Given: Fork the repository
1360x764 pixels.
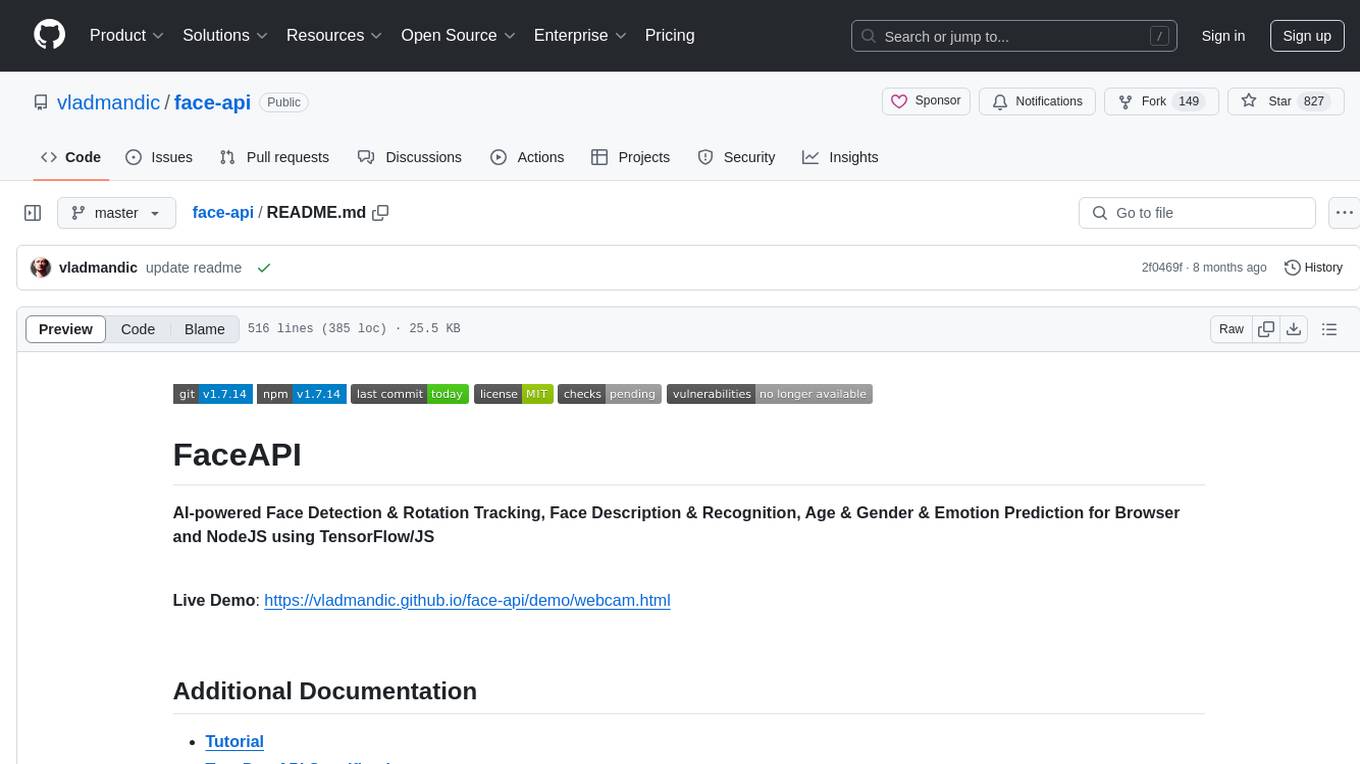Looking at the screenshot, I should pyautogui.click(x=1161, y=101).
